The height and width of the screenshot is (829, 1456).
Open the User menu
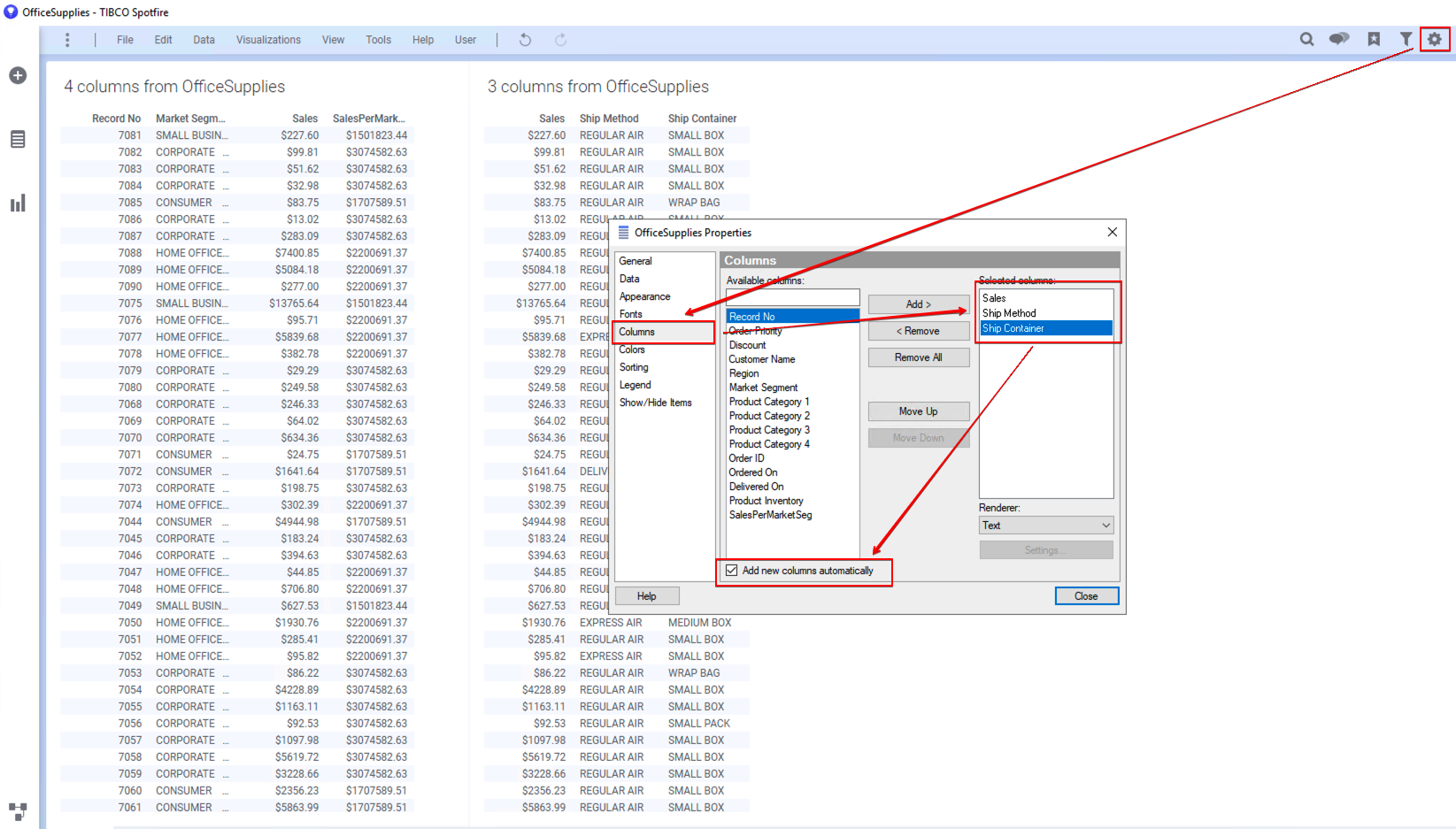(466, 40)
